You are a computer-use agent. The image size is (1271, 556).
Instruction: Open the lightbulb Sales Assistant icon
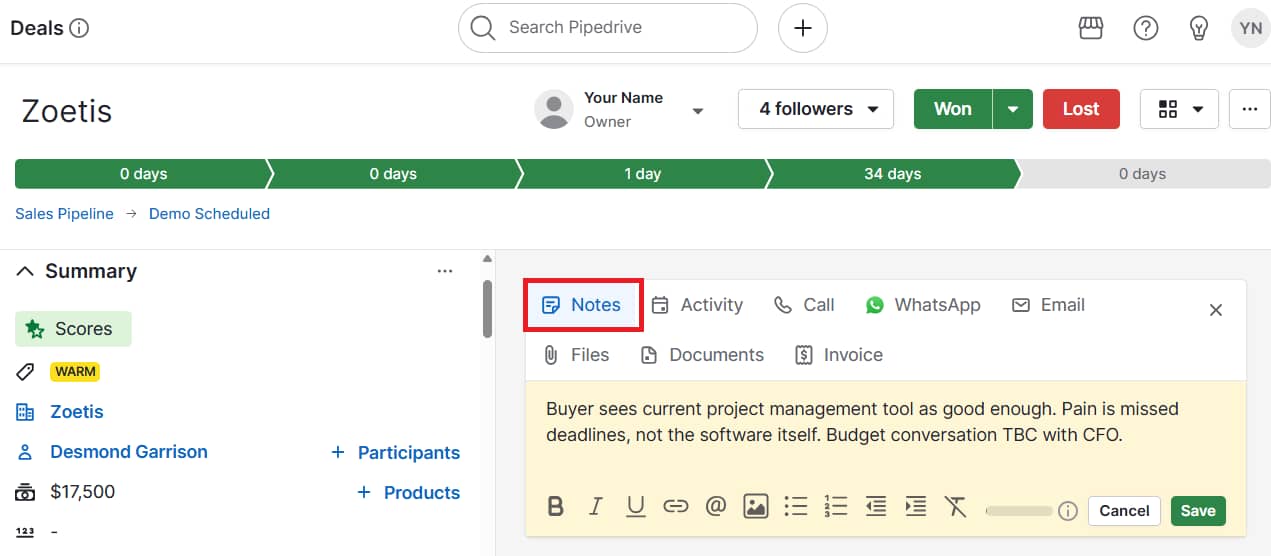point(1198,28)
